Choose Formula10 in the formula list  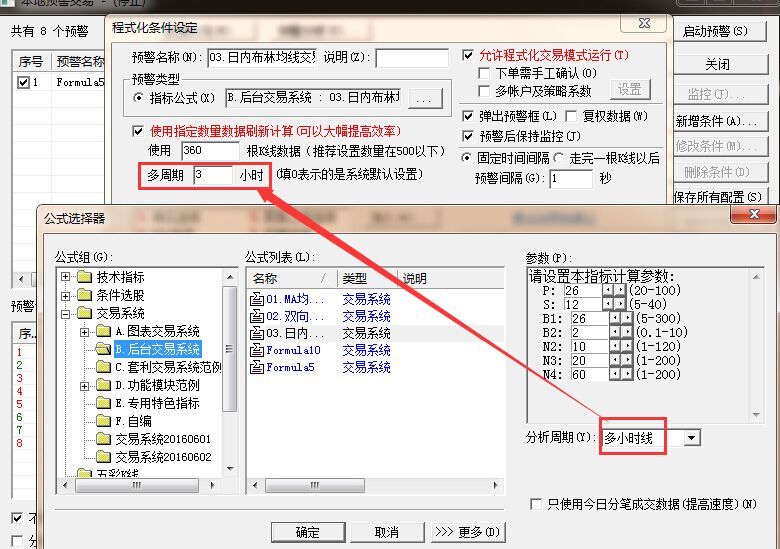point(292,350)
